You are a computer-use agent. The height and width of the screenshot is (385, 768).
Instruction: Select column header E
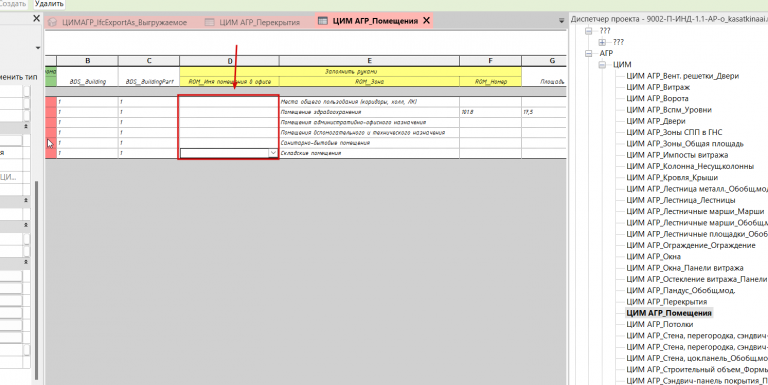[369, 61]
